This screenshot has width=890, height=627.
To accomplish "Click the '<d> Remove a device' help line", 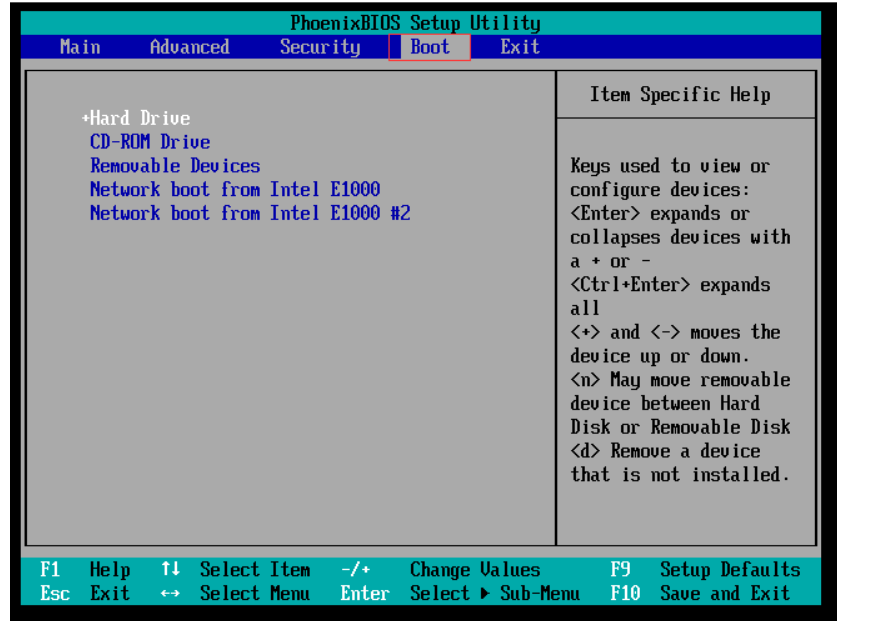I will pos(665,451).
